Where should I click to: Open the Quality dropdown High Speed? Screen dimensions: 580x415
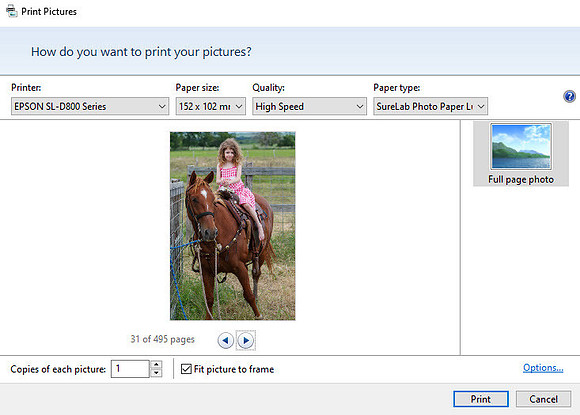pos(309,107)
